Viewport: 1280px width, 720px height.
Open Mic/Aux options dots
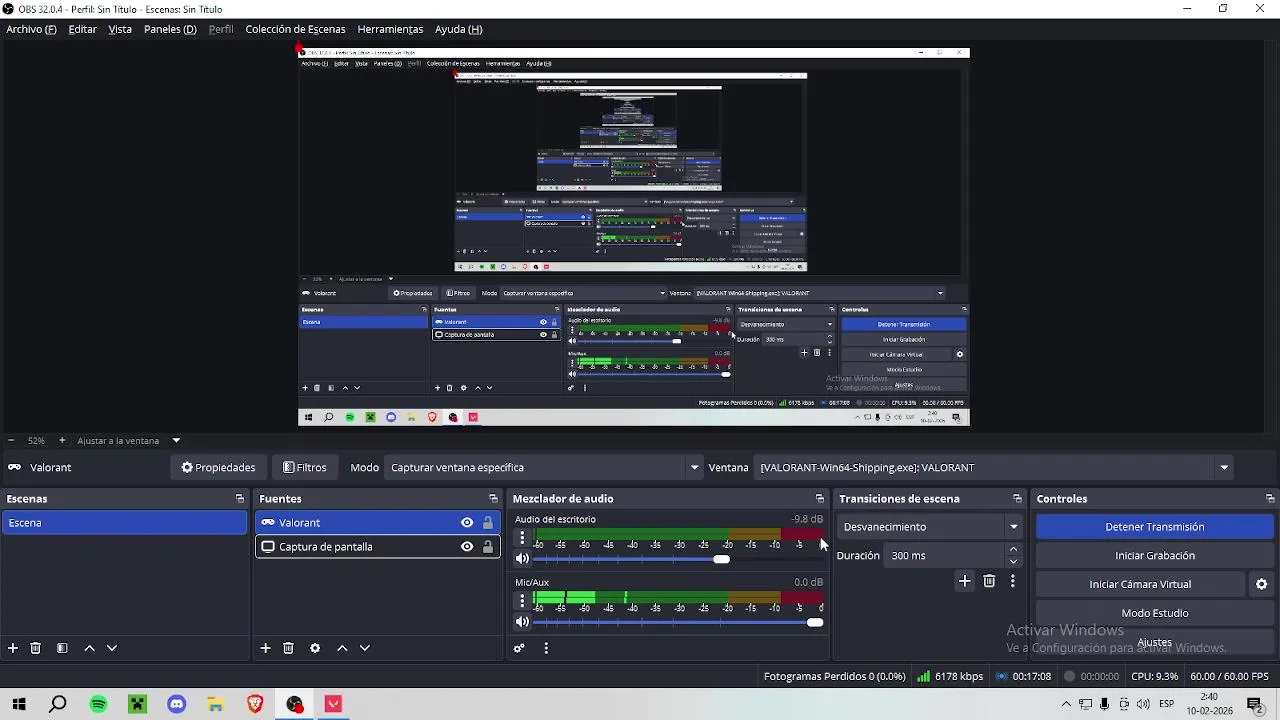point(521,601)
